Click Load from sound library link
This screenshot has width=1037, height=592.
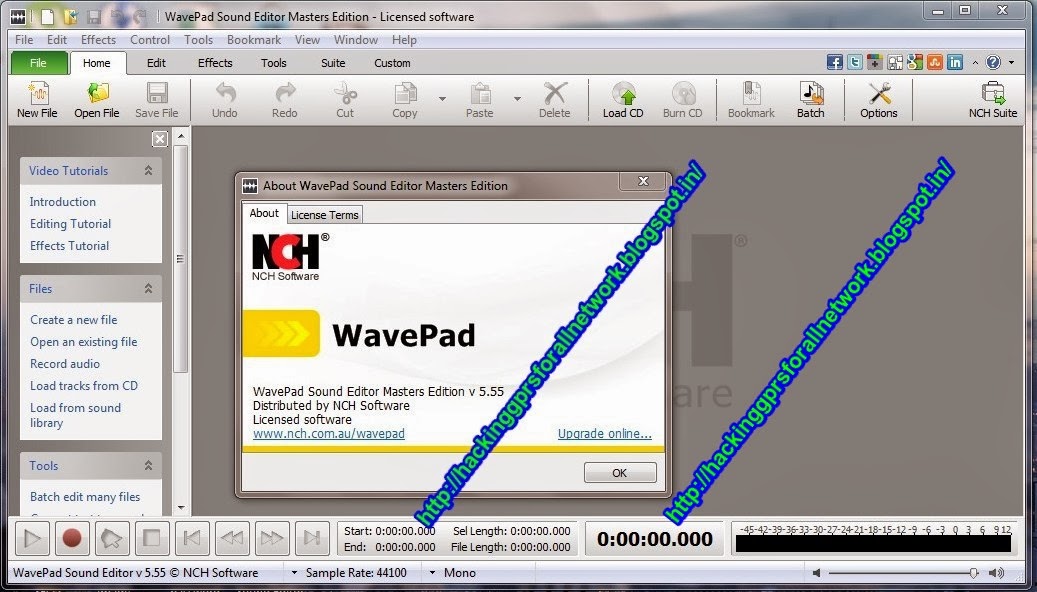[x=75, y=415]
